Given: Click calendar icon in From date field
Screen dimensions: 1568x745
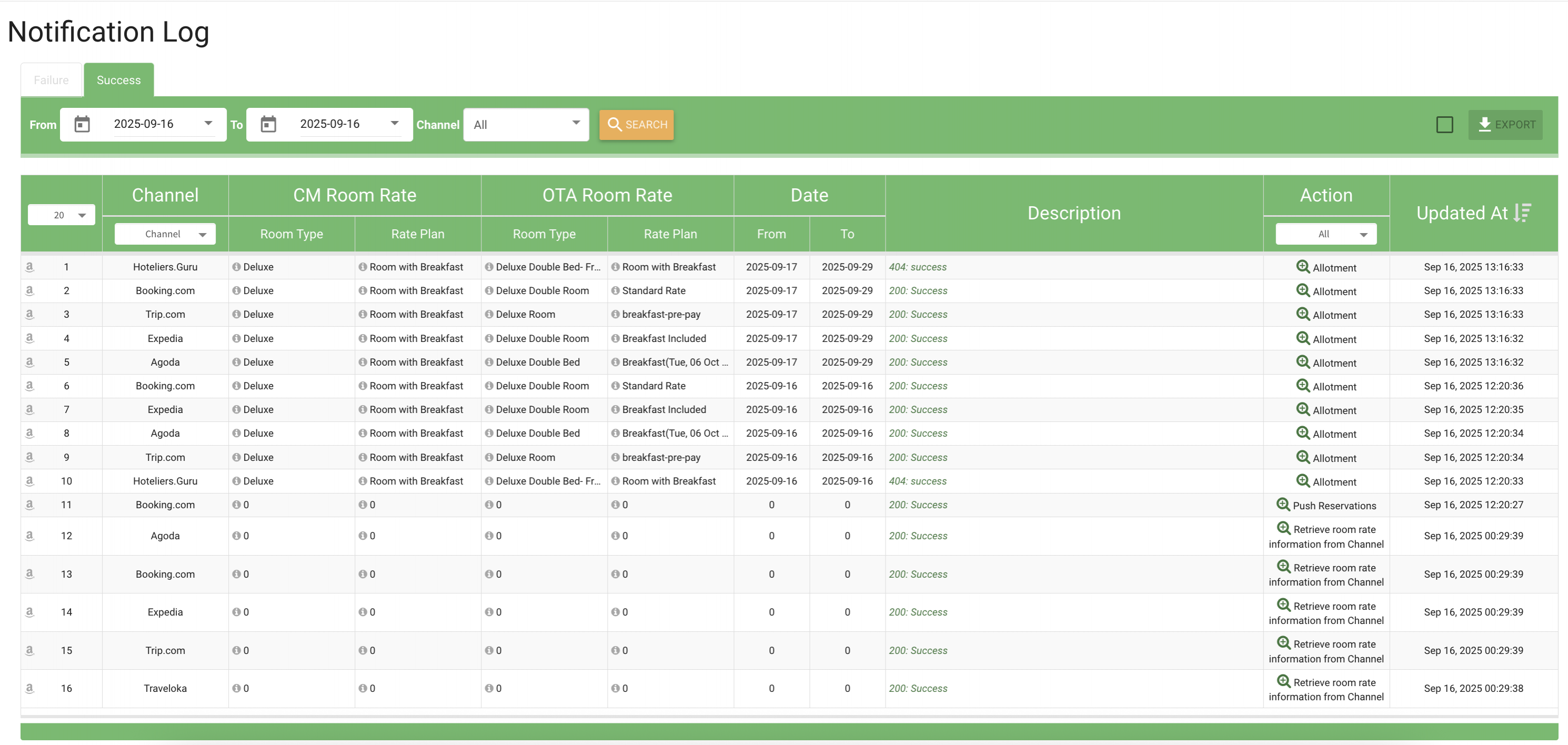Looking at the screenshot, I should (x=82, y=124).
